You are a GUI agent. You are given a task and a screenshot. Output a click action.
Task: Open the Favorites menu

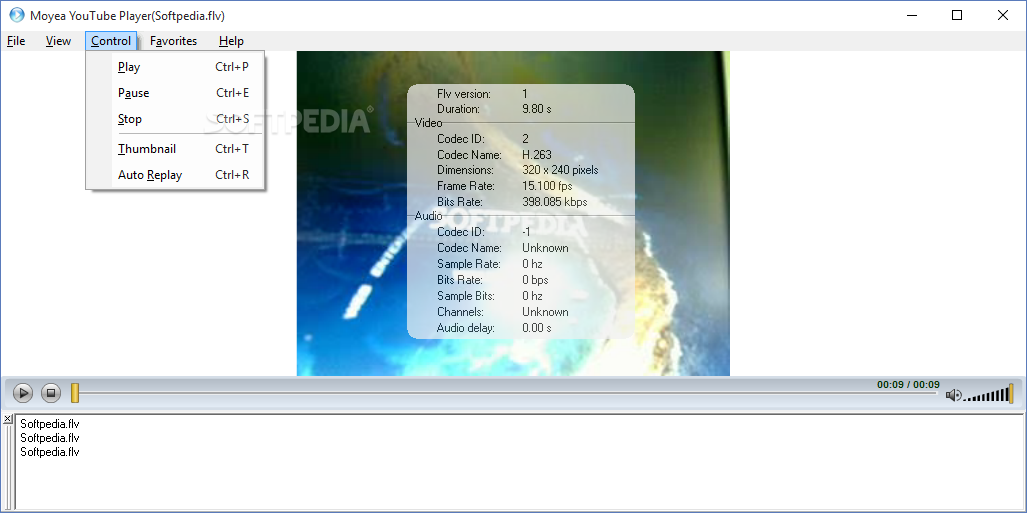tap(174, 41)
